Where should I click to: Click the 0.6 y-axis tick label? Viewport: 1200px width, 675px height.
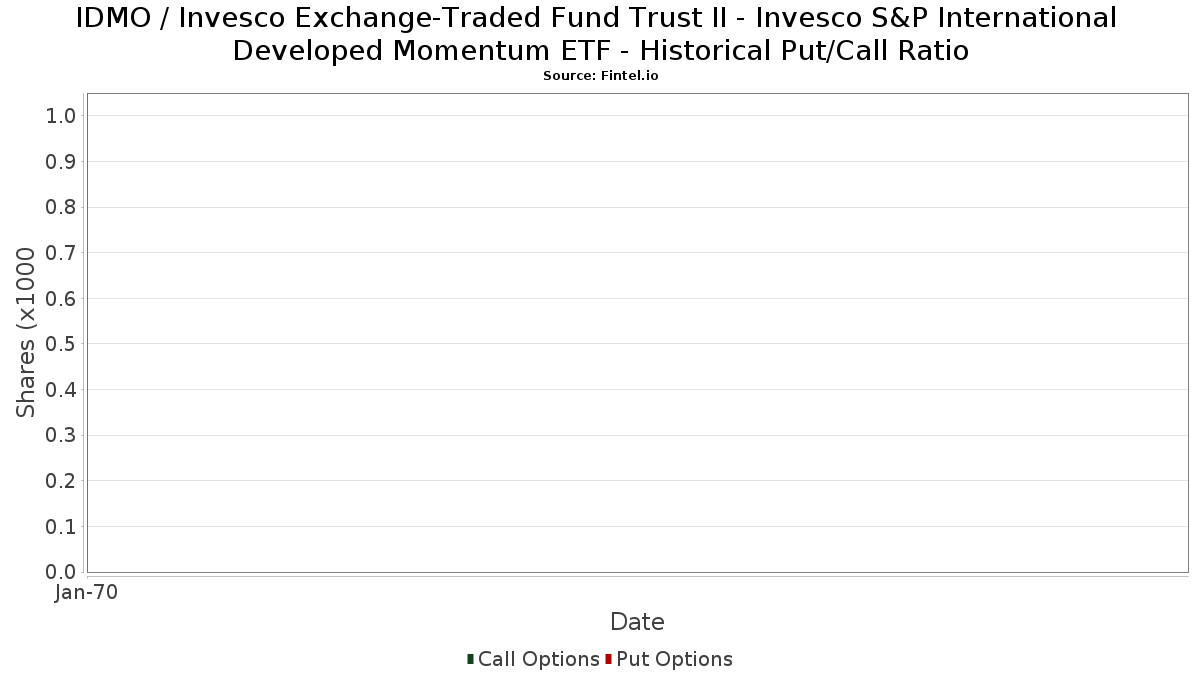click(x=61, y=299)
